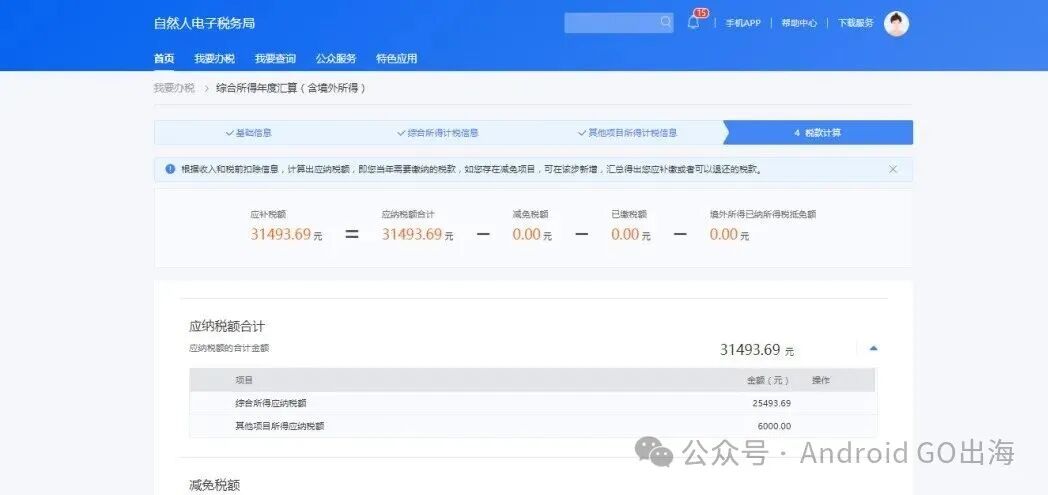Open the 下载服务 link
The width and height of the screenshot is (1048, 495).
tap(856, 23)
